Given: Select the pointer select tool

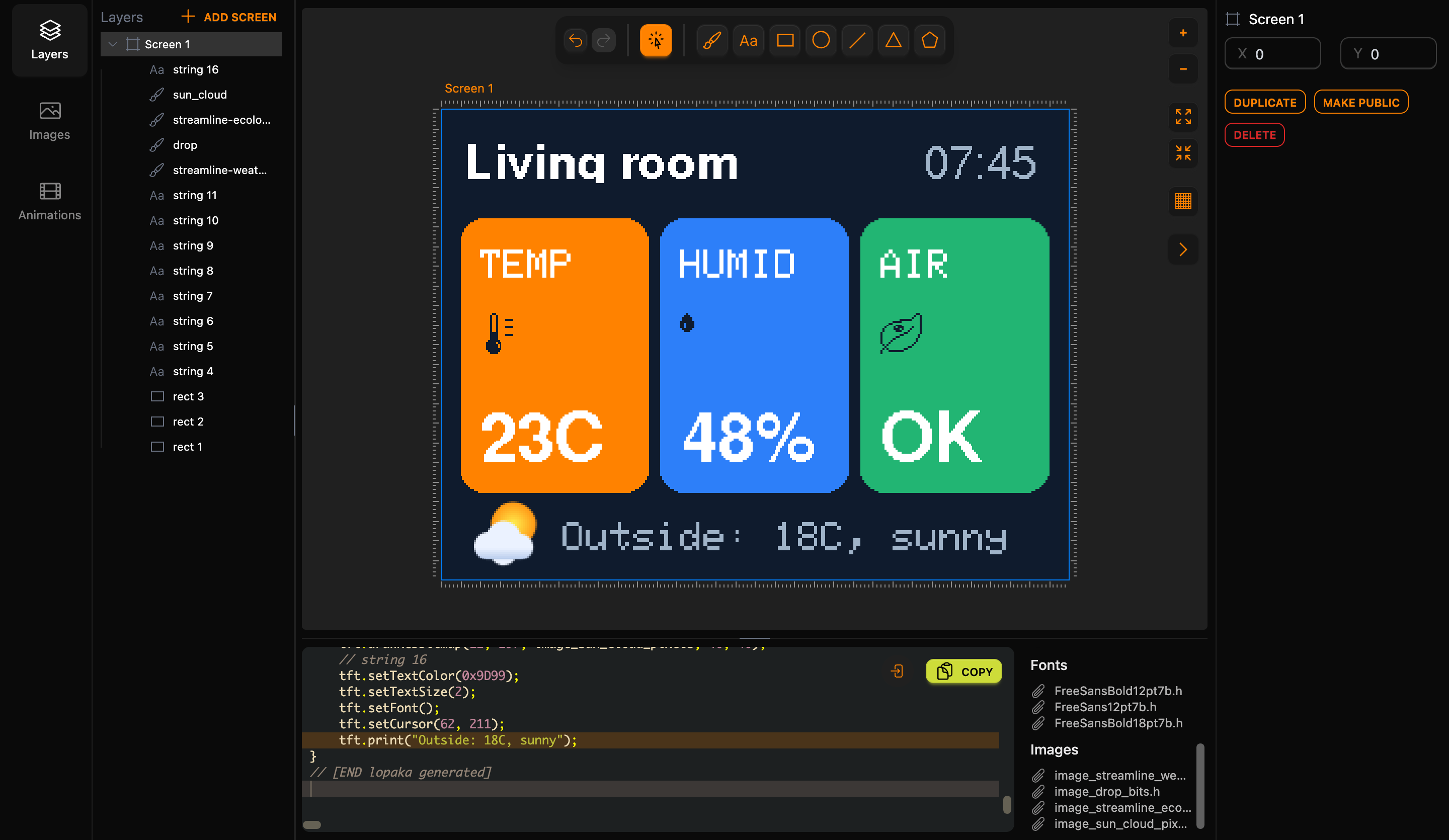Looking at the screenshot, I should pyautogui.click(x=656, y=40).
